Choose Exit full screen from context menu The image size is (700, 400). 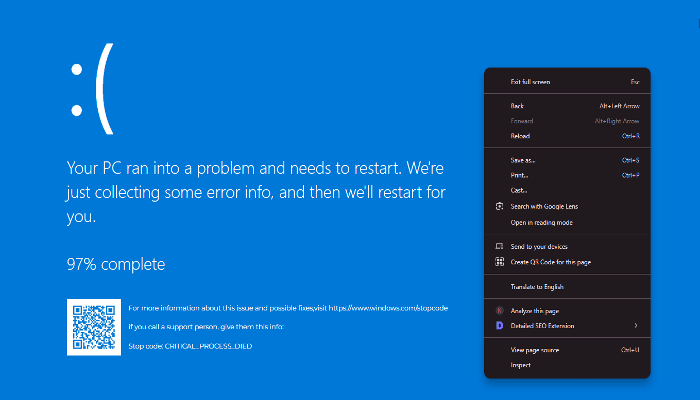tap(567, 82)
